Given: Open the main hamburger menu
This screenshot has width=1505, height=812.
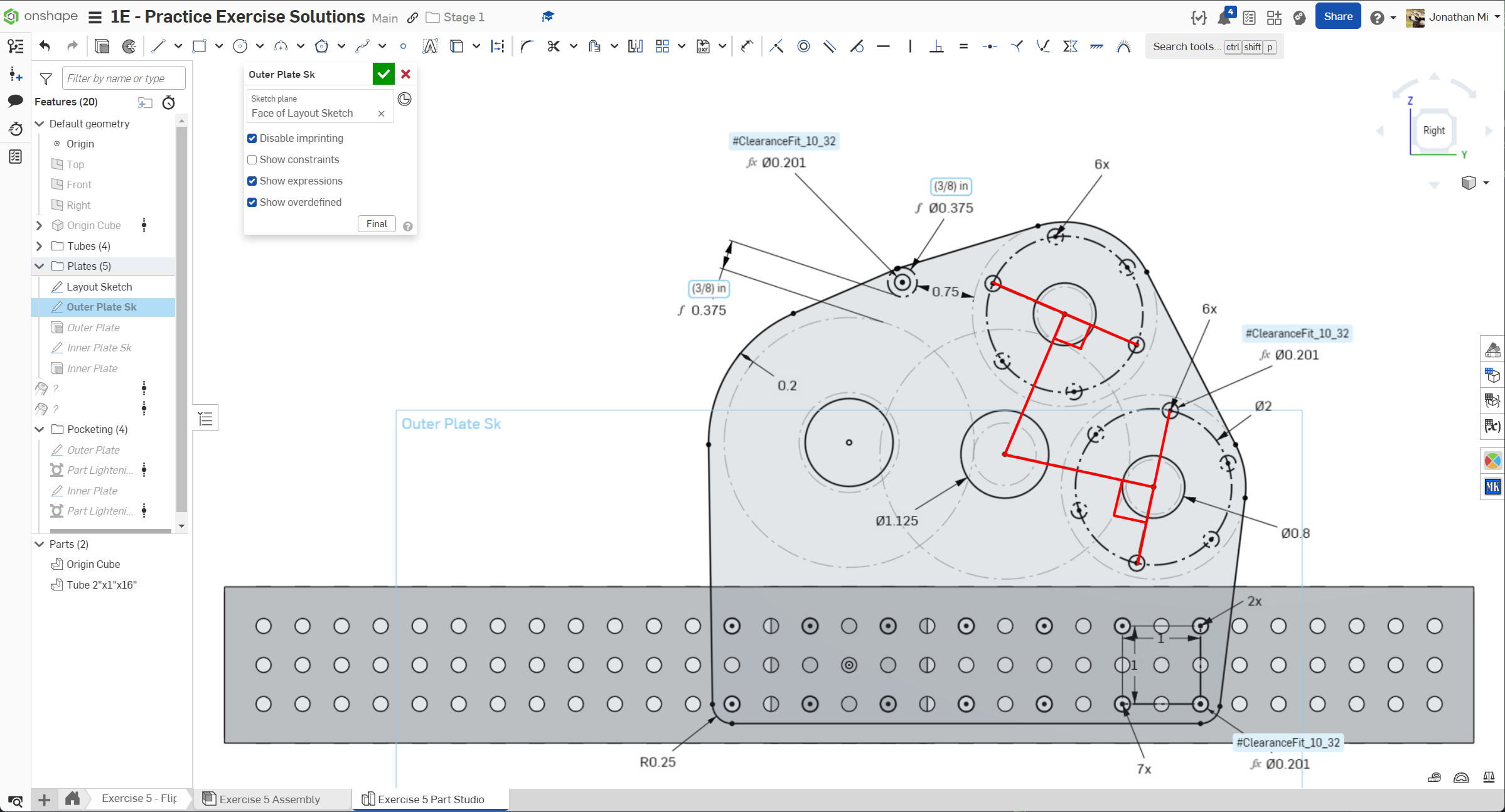Looking at the screenshot, I should tap(95, 17).
